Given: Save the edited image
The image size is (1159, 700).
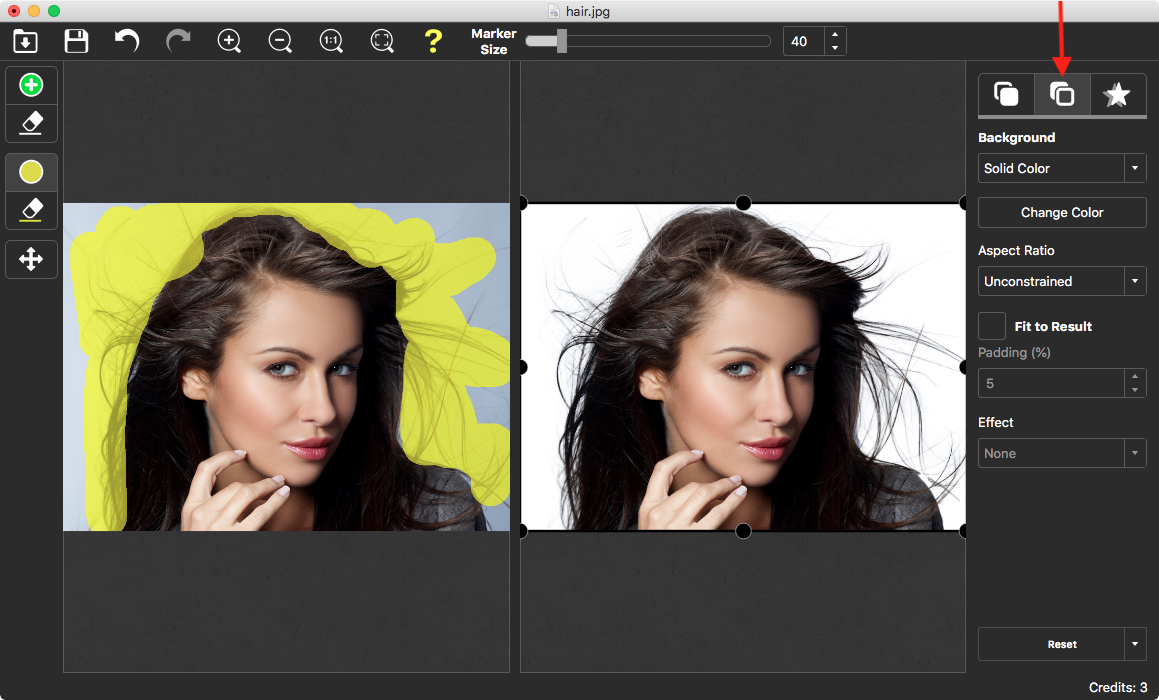Looking at the screenshot, I should click(x=75, y=41).
